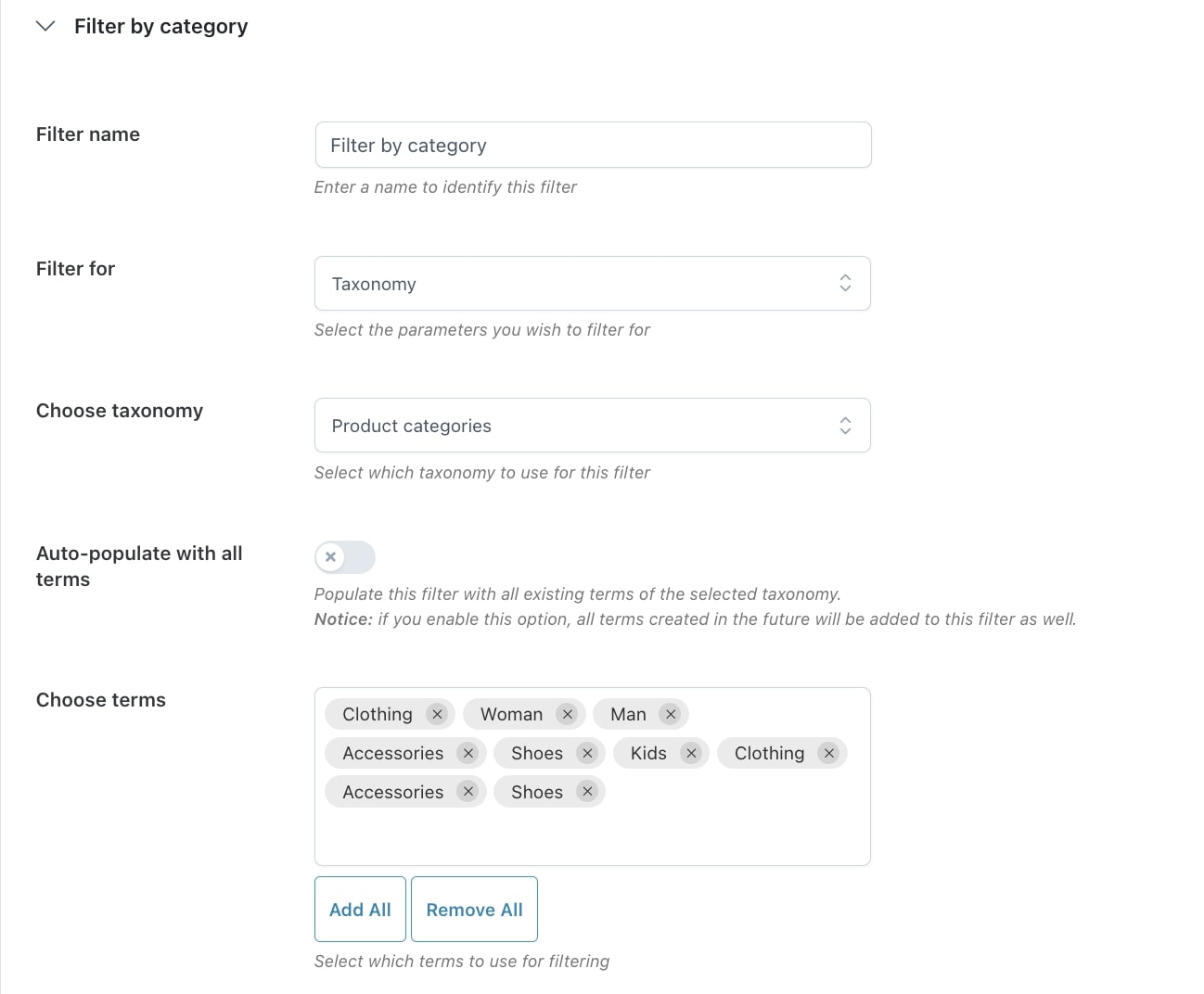Click the Woman chip label
The width and height of the screenshot is (1204, 994).
(511, 714)
